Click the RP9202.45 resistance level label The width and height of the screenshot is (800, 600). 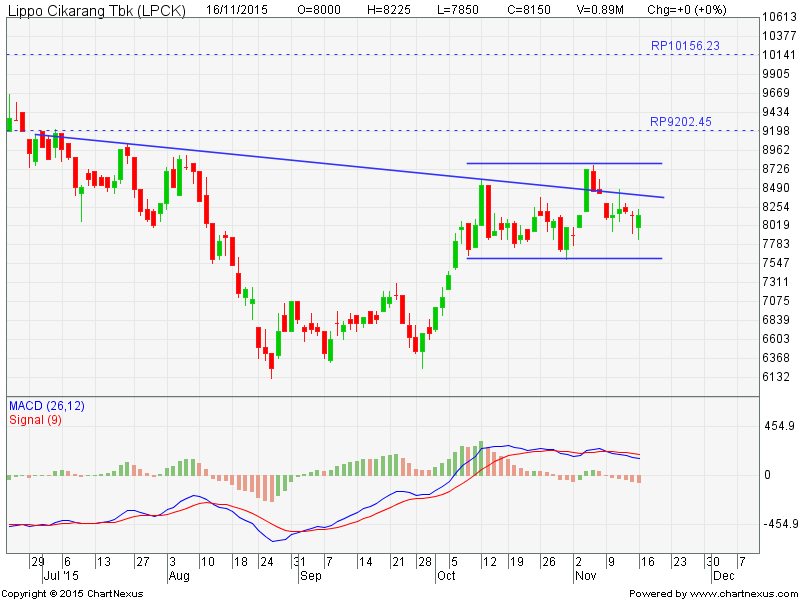tap(681, 122)
